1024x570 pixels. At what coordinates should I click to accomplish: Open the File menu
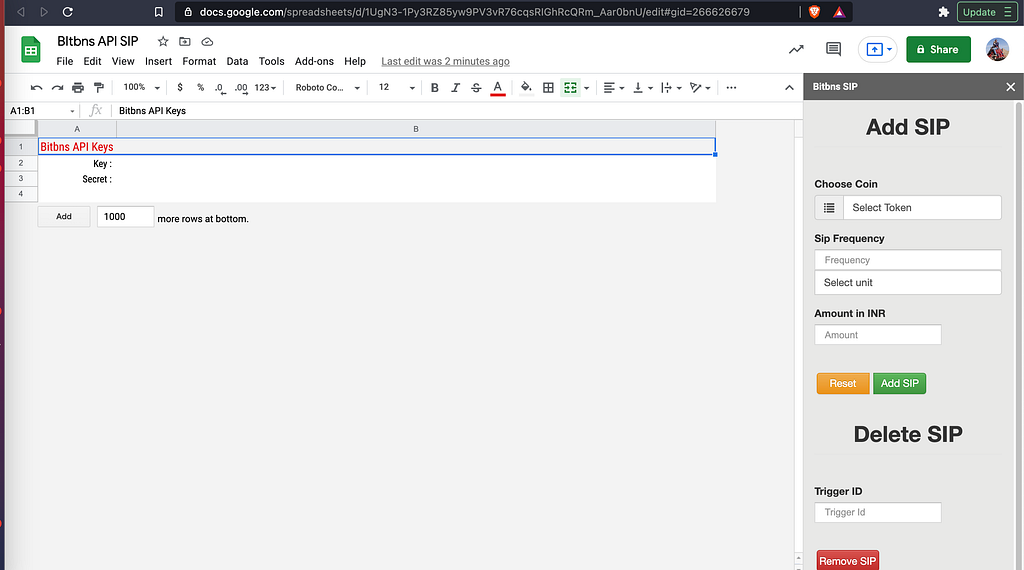pyautogui.click(x=65, y=61)
